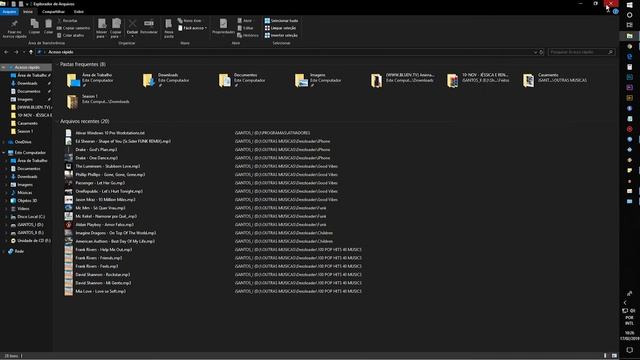
Task: Click Colar atalho in the ribbon
Action: pyautogui.click(x=71, y=35)
